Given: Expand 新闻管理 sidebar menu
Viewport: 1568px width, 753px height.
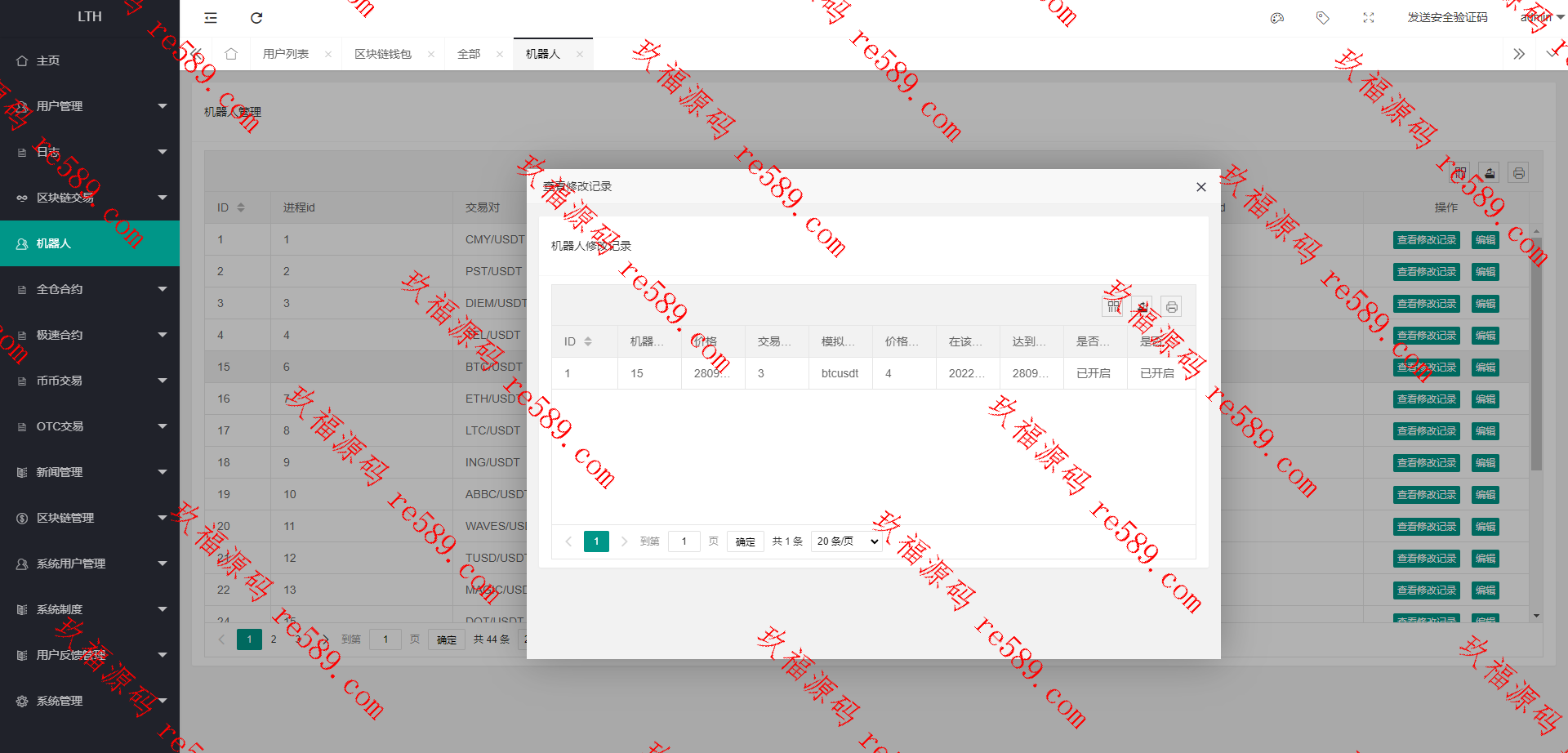Looking at the screenshot, I should (90, 472).
